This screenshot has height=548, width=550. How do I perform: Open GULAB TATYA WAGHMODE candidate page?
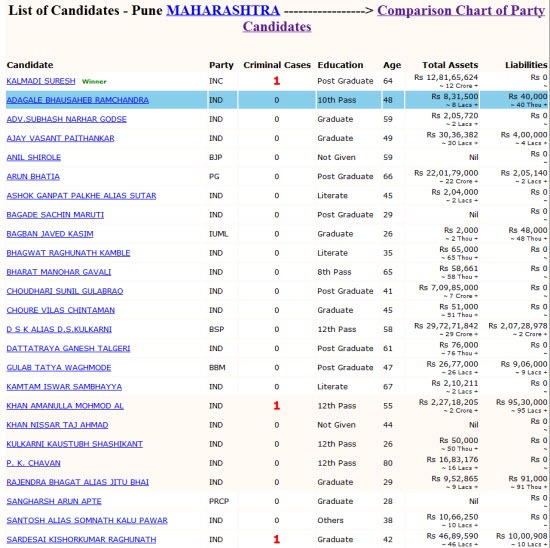click(x=59, y=368)
